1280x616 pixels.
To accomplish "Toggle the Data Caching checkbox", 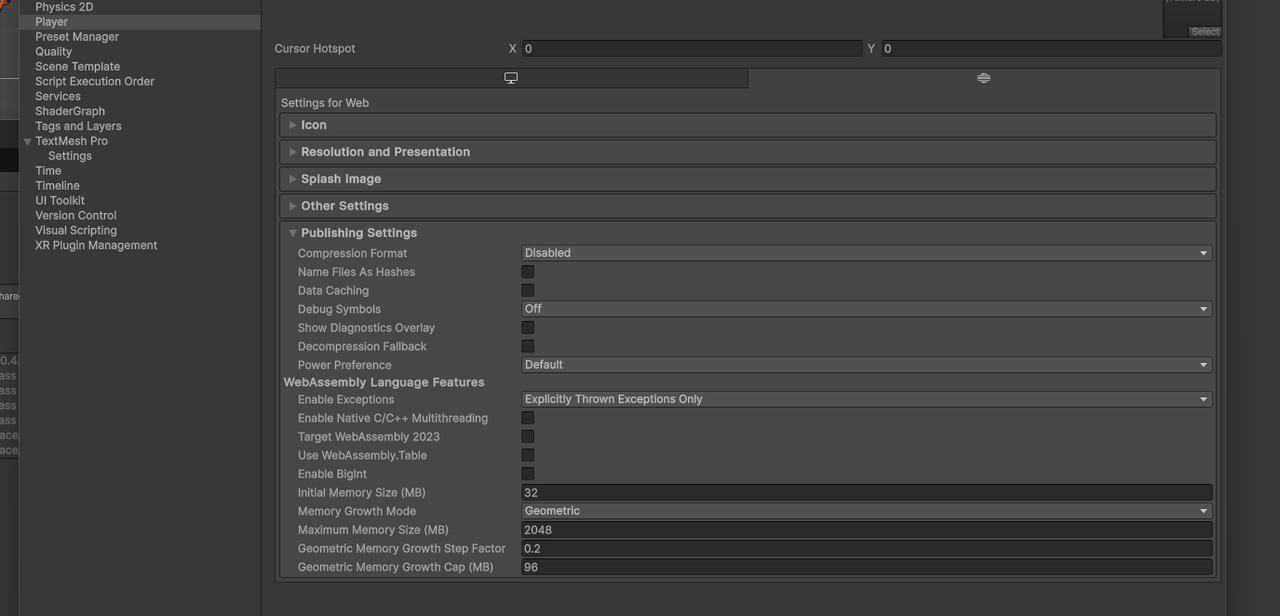I will coord(528,290).
